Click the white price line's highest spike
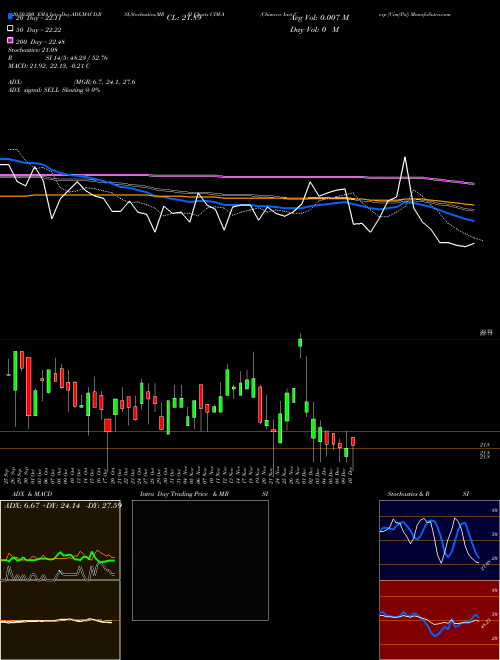Viewport: 500px width, 660px height. click(x=405, y=157)
